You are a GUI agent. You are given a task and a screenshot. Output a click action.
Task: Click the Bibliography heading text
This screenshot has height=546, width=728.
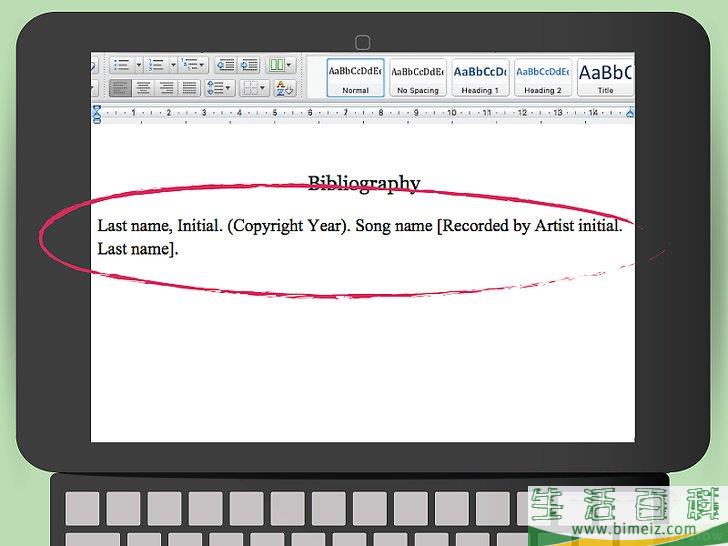pos(364,184)
